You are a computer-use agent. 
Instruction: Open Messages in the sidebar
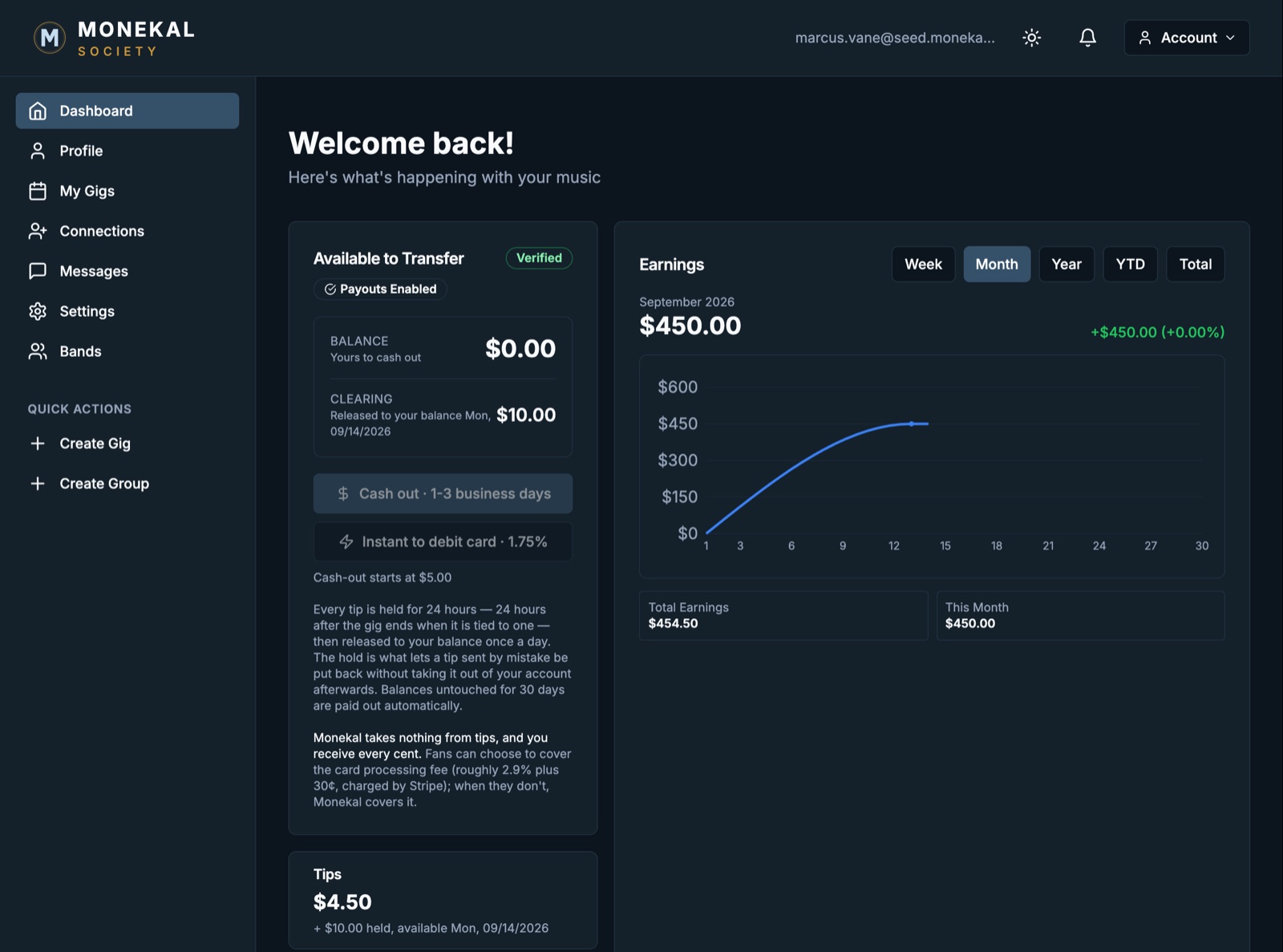point(127,271)
